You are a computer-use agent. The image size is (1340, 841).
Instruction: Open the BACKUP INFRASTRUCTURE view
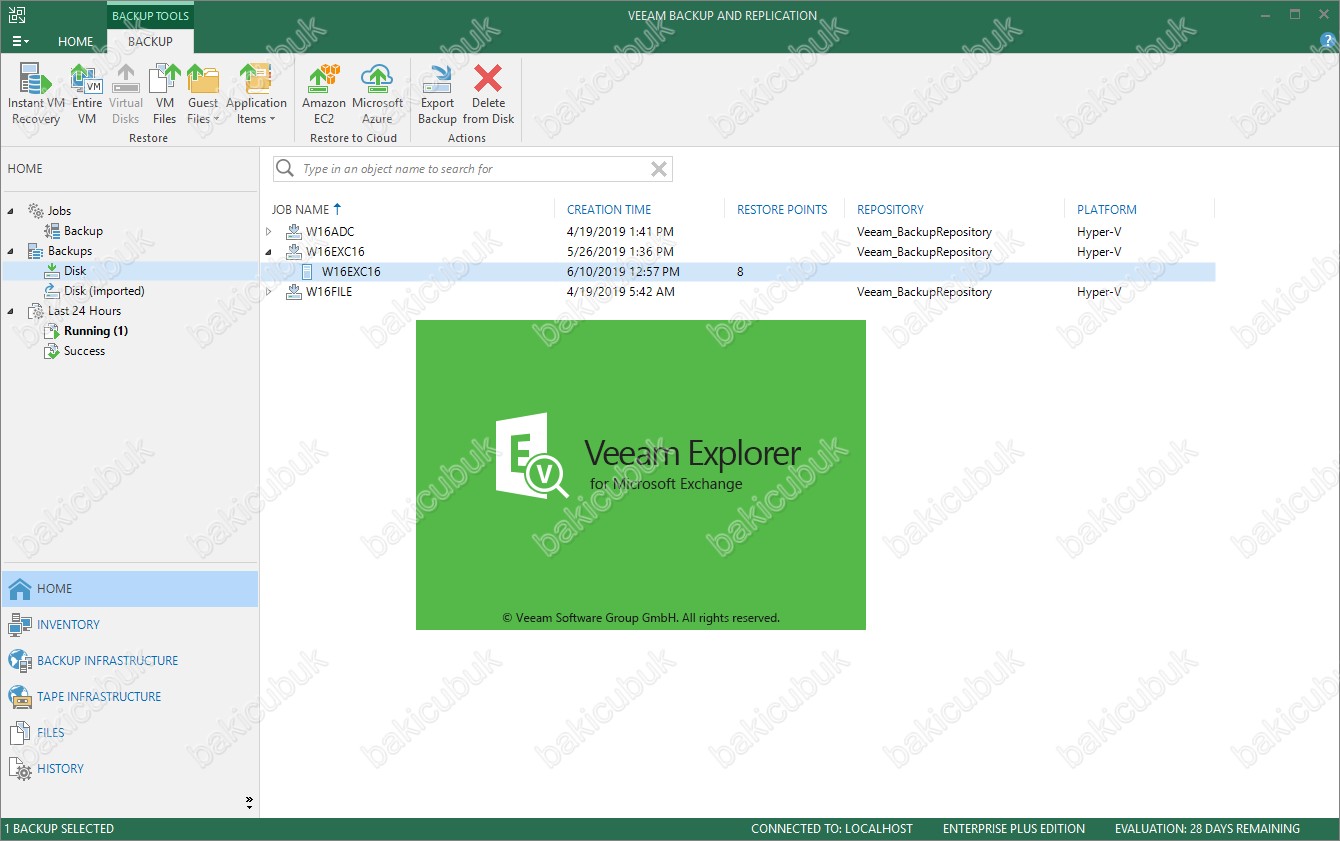(107, 661)
